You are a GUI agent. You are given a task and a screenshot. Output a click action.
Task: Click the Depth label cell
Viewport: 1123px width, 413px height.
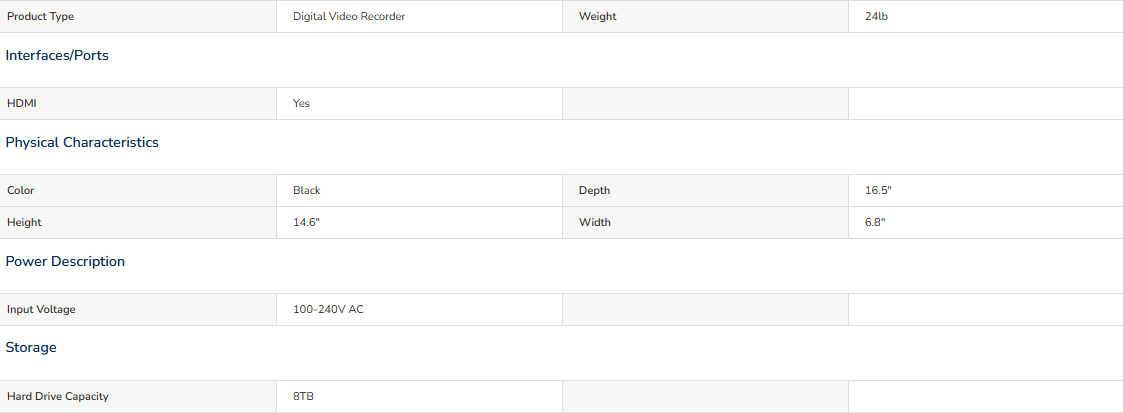tap(705, 190)
